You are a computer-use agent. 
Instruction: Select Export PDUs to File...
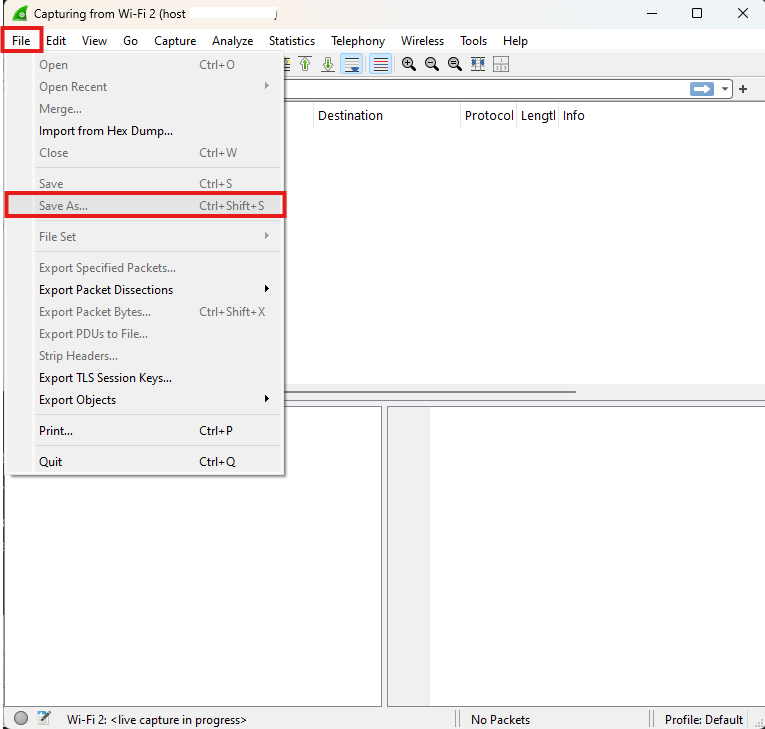(x=144, y=334)
